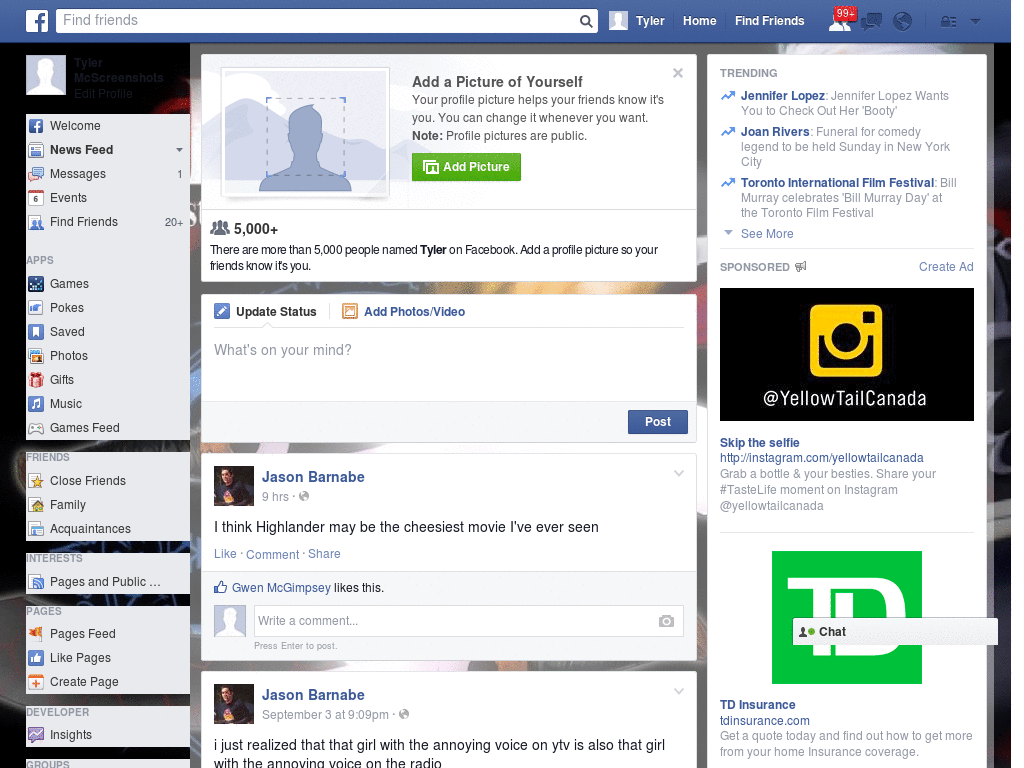Screen dimensions: 1024x768
Task: Select the Update Status tab
Action: tap(265, 312)
